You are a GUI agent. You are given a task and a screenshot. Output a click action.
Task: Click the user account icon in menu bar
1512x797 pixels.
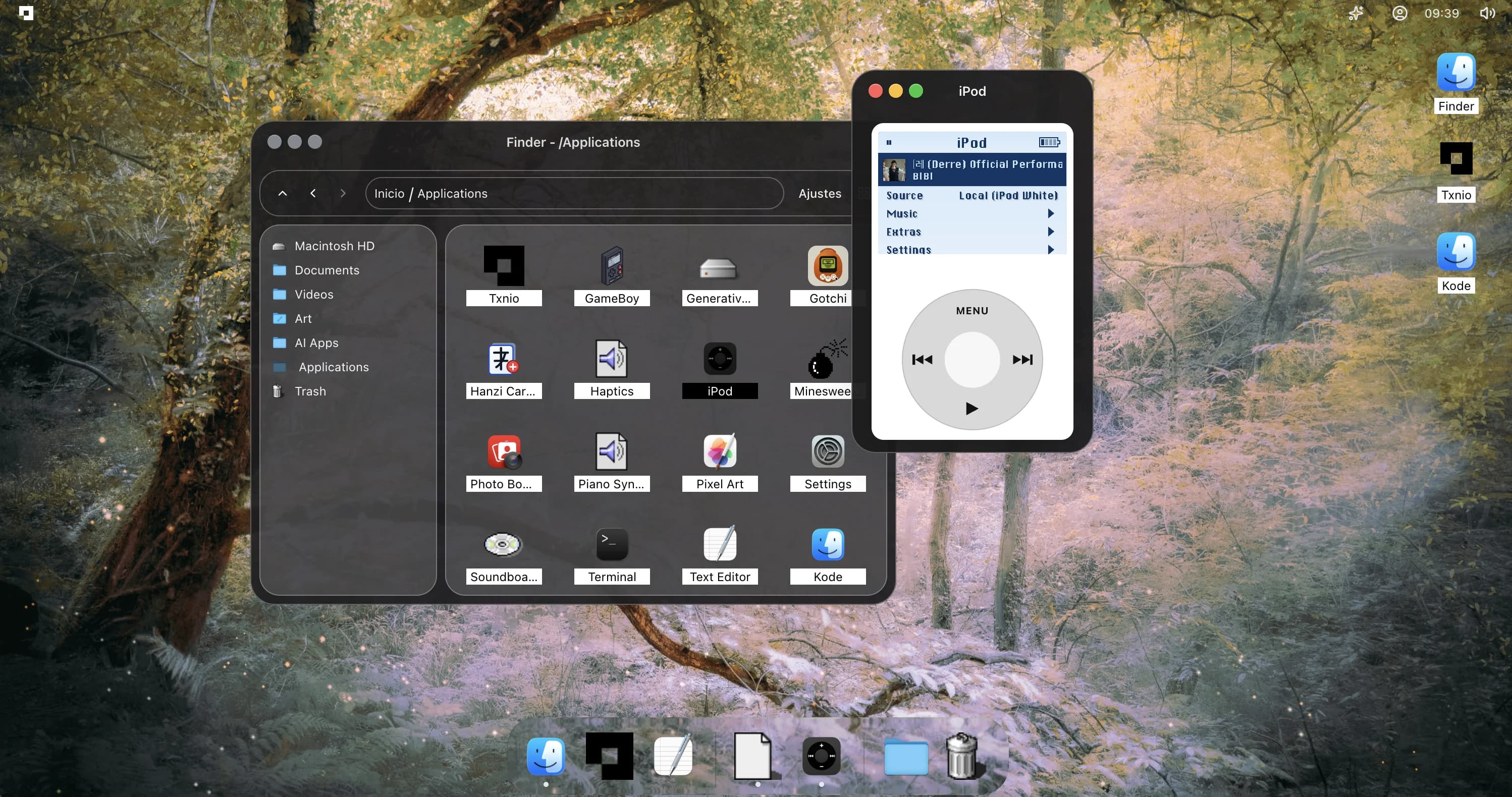click(1400, 13)
